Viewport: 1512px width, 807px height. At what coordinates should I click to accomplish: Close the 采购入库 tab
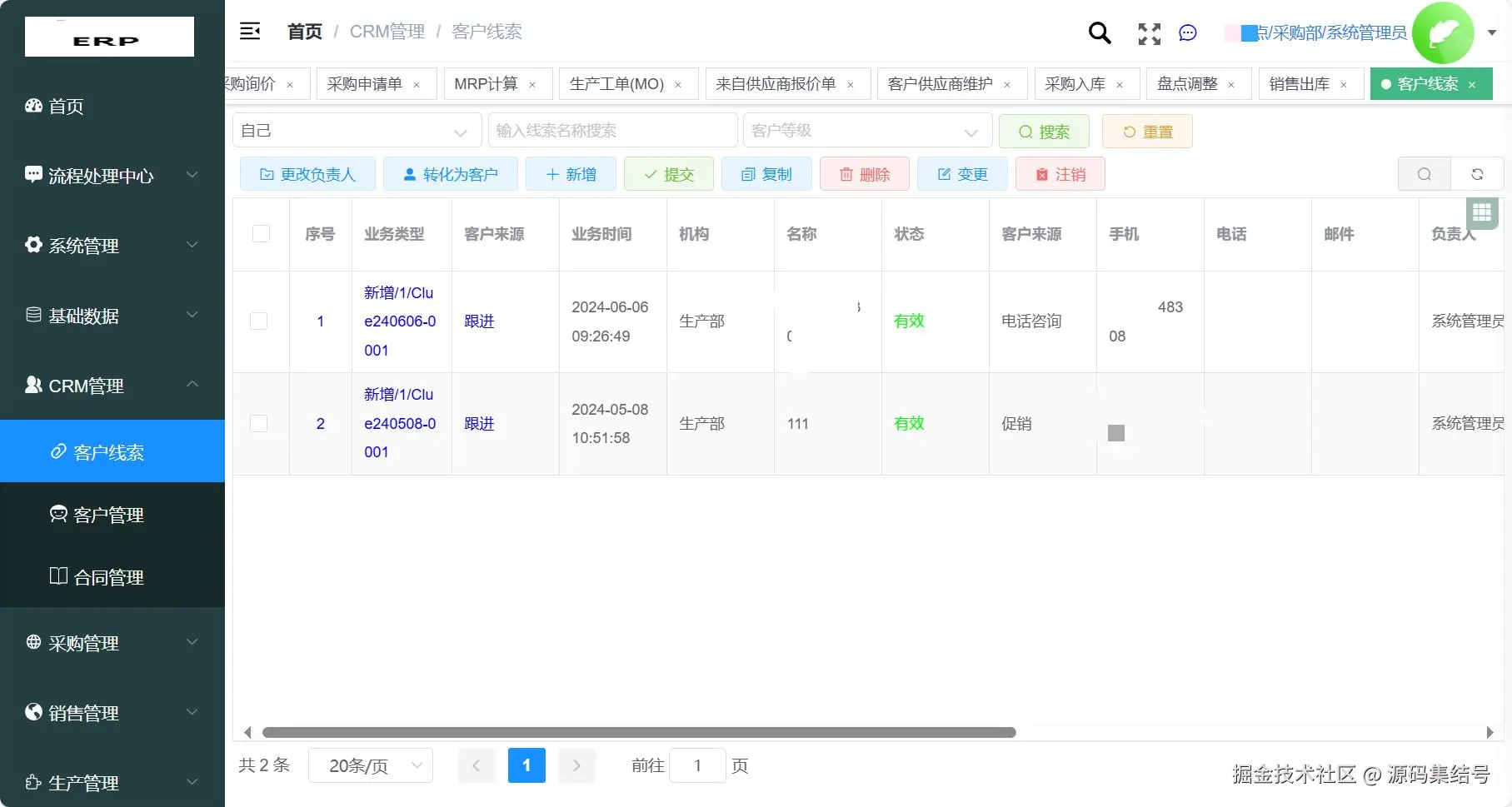click(x=1120, y=85)
